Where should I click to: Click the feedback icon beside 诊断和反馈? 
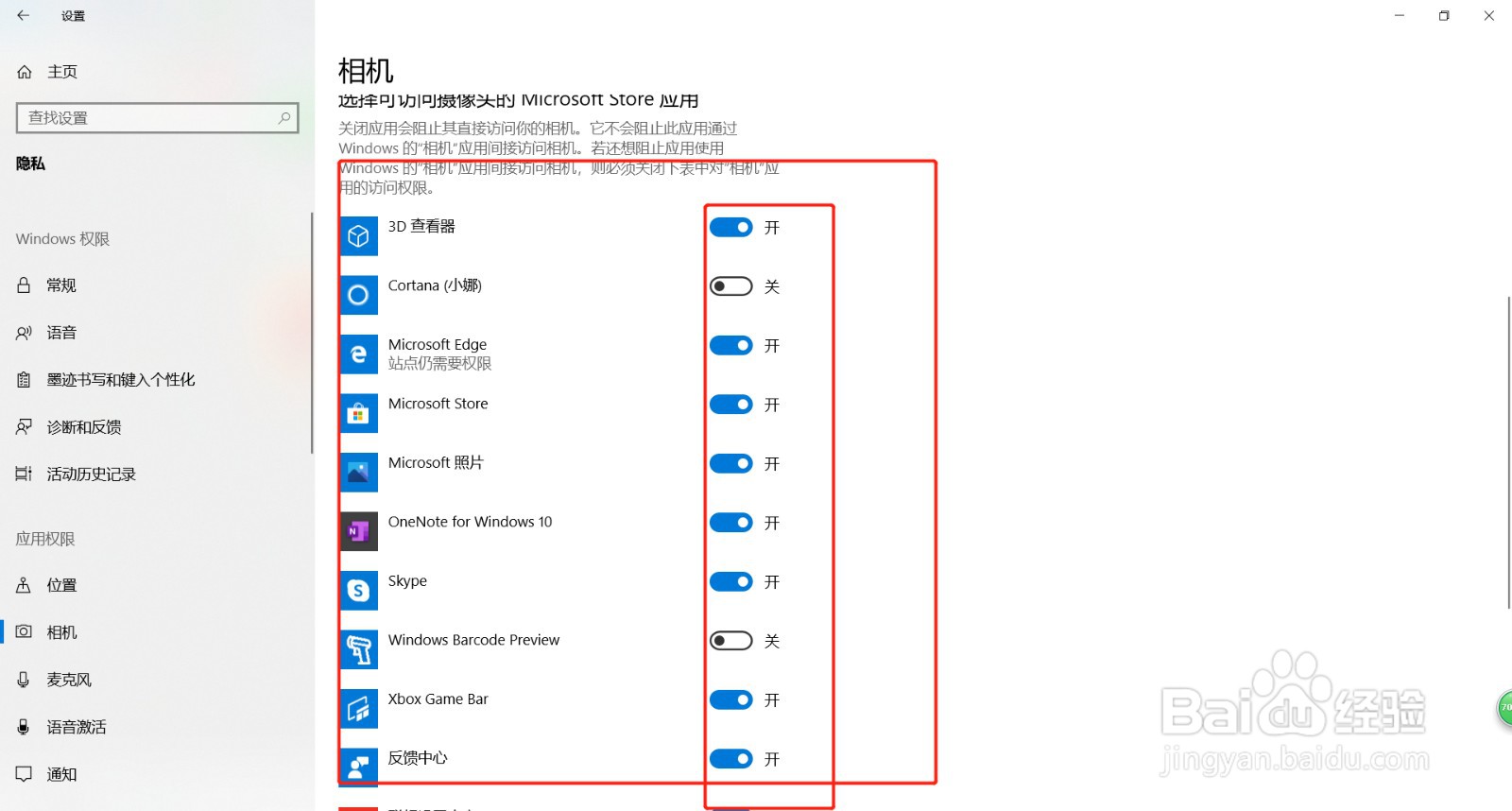(x=24, y=427)
